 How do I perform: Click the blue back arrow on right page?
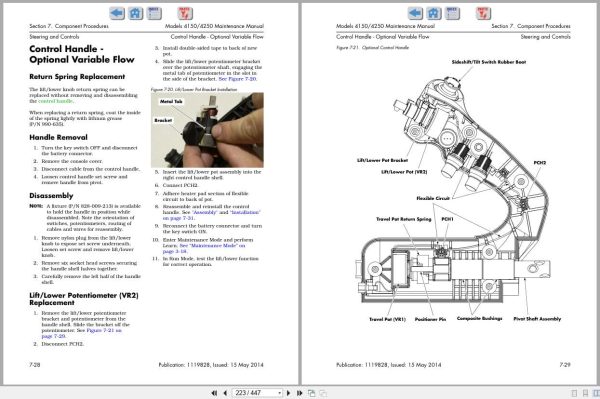coord(415,13)
